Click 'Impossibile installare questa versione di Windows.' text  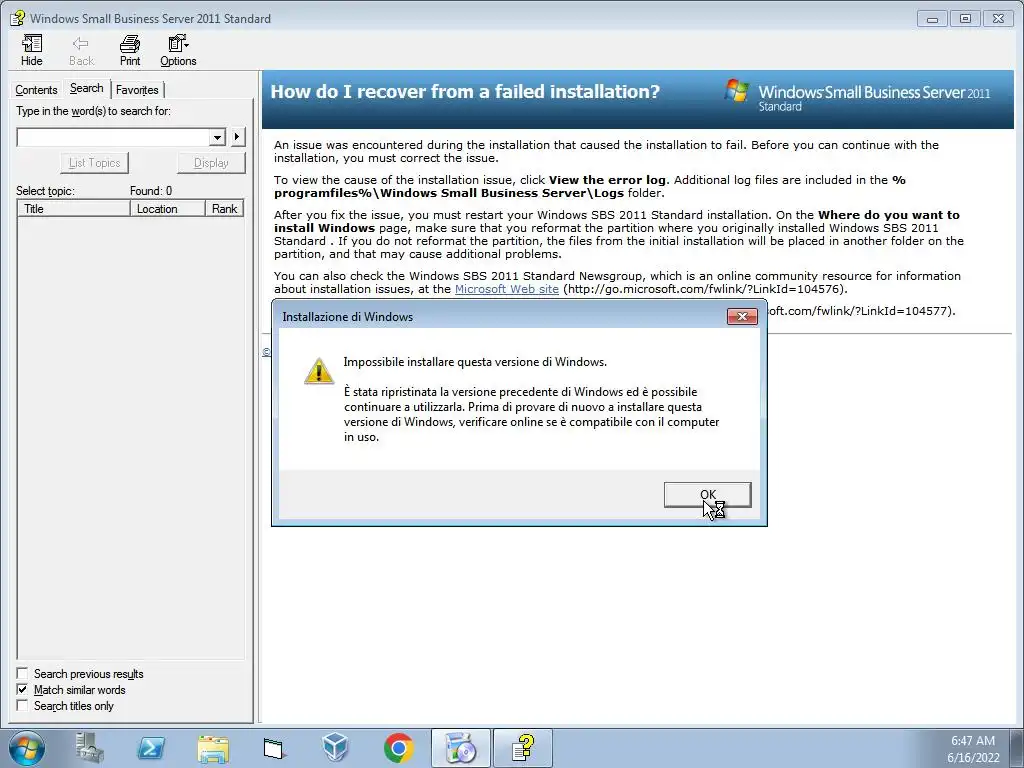tap(475, 362)
